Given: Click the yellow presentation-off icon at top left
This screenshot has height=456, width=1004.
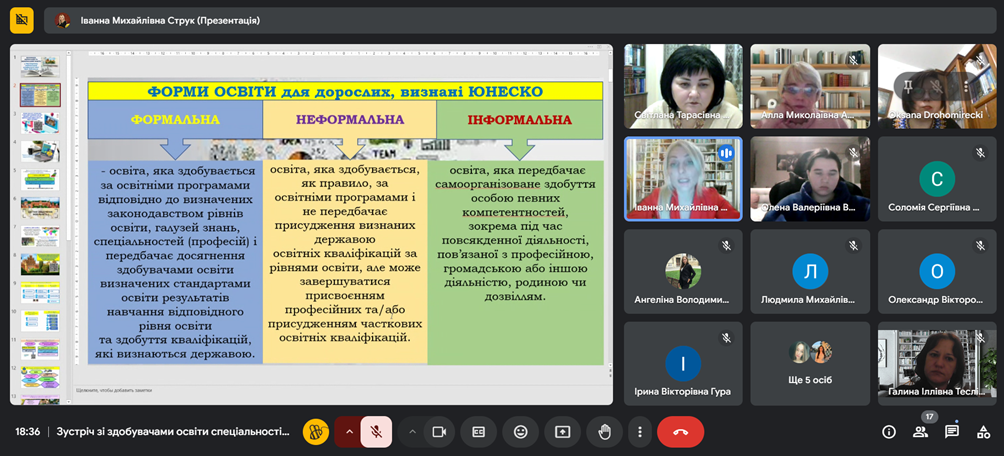Looking at the screenshot, I should pos(21,20).
